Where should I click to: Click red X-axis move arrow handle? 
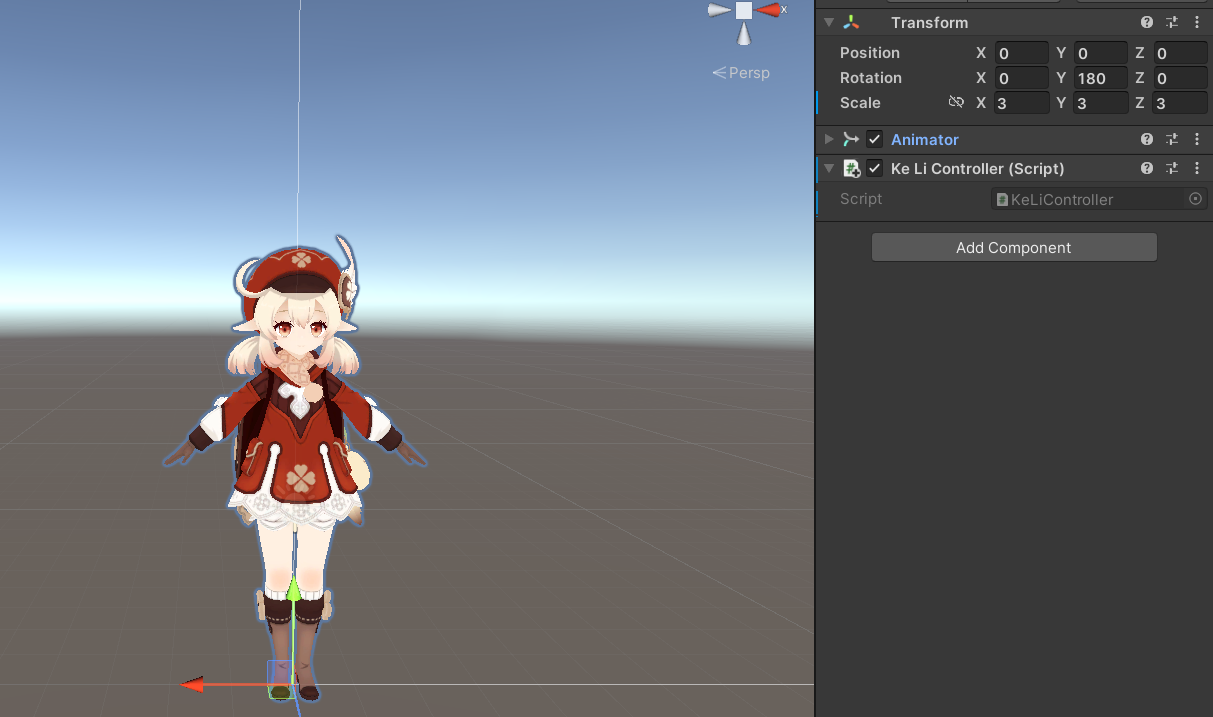click(x=193, y=685)
